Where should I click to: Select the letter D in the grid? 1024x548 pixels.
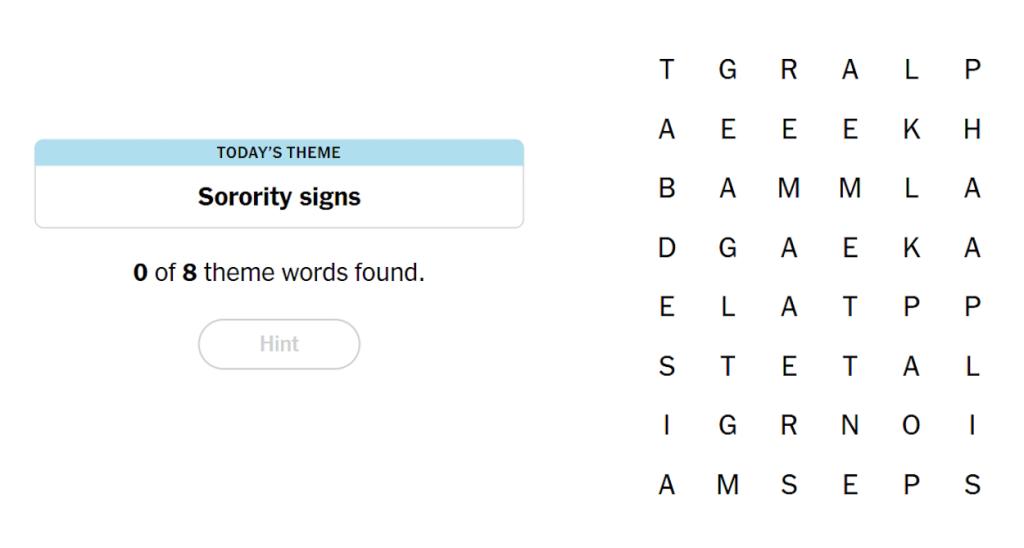click(x=667, y=248)
